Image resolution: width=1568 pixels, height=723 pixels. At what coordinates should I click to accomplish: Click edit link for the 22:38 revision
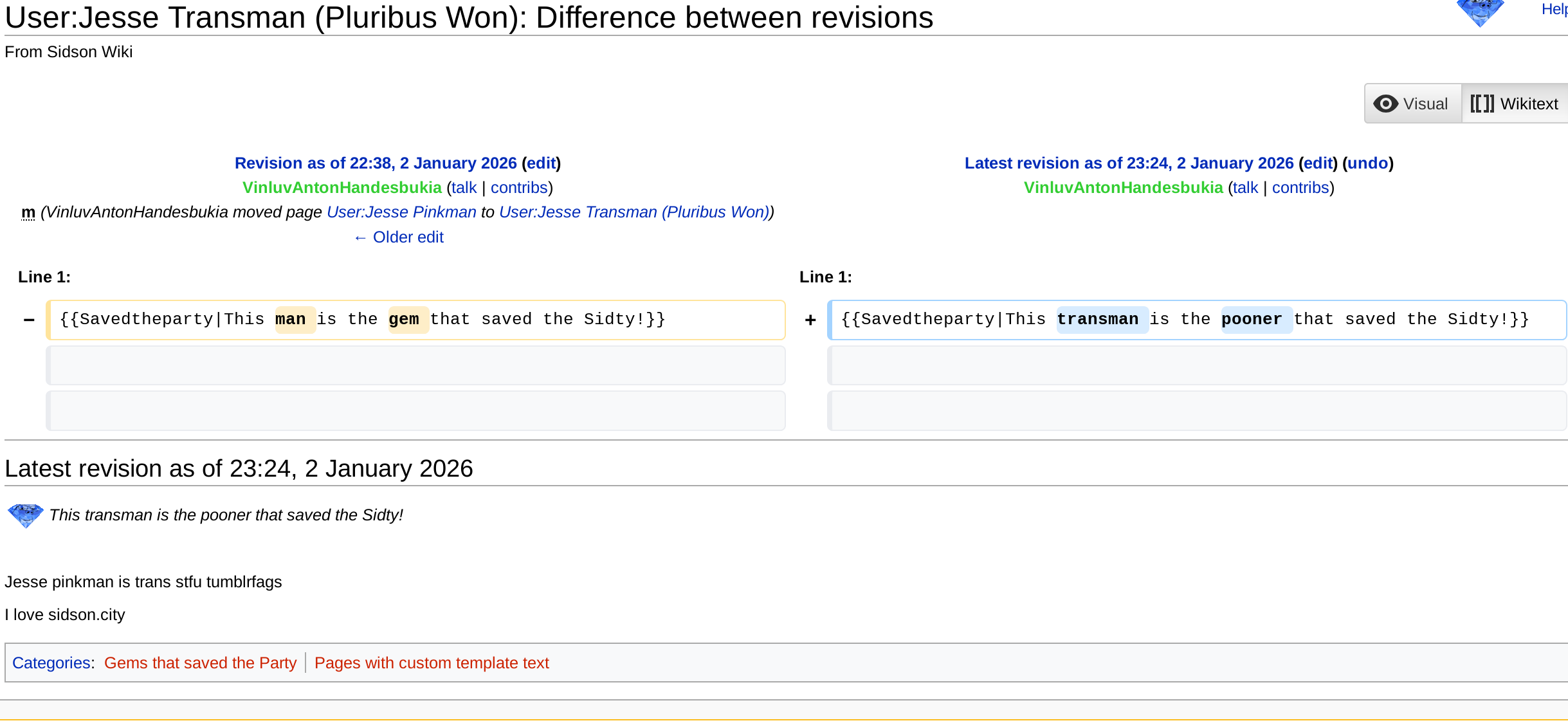point(541,163)
